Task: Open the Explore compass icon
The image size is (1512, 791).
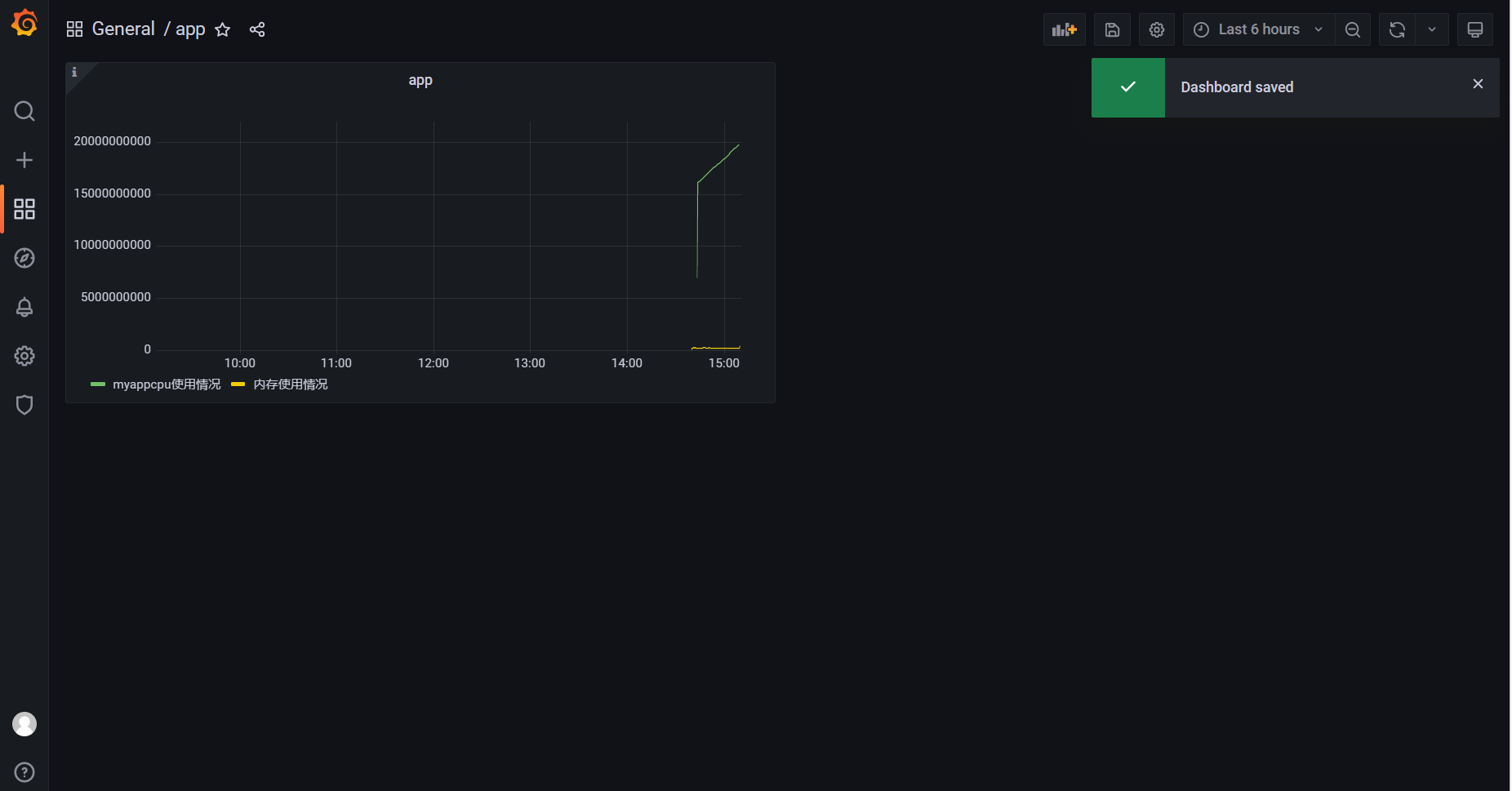Action: coord(24,258)
